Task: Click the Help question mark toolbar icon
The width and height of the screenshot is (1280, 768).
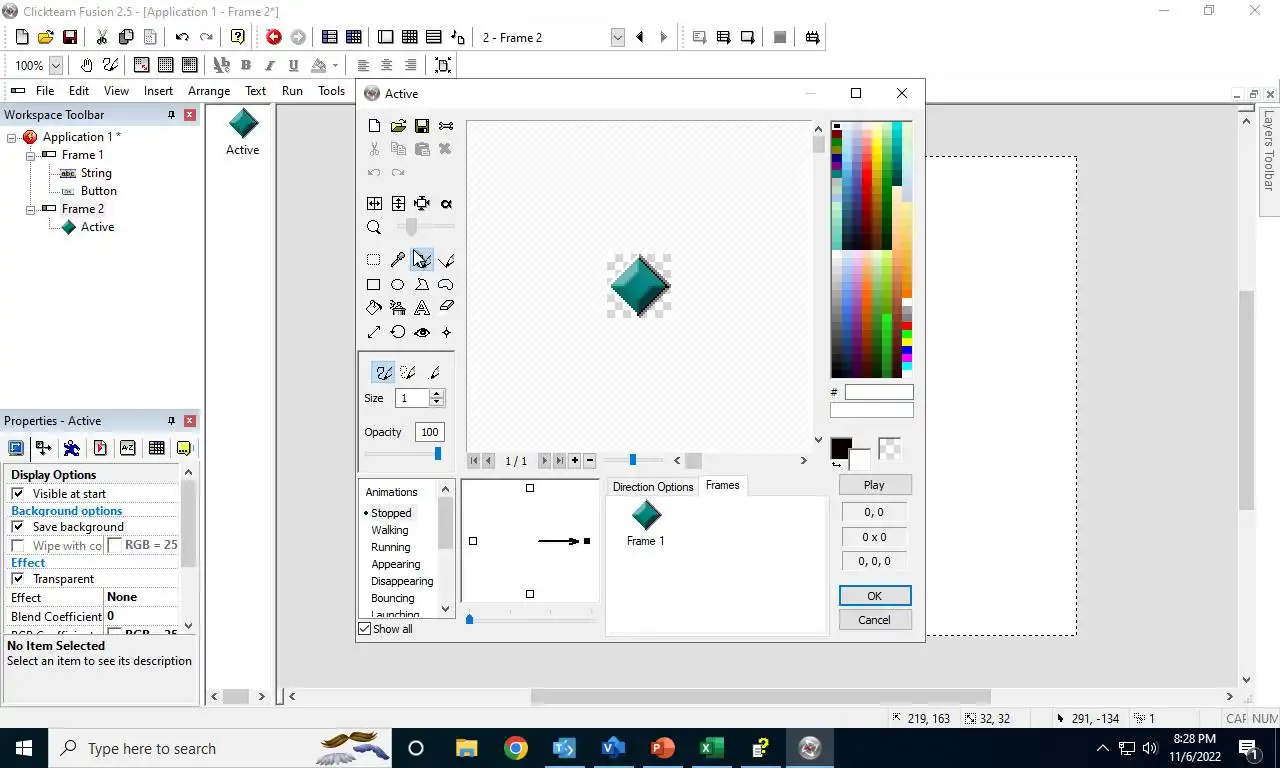Action: pos(238,37)
